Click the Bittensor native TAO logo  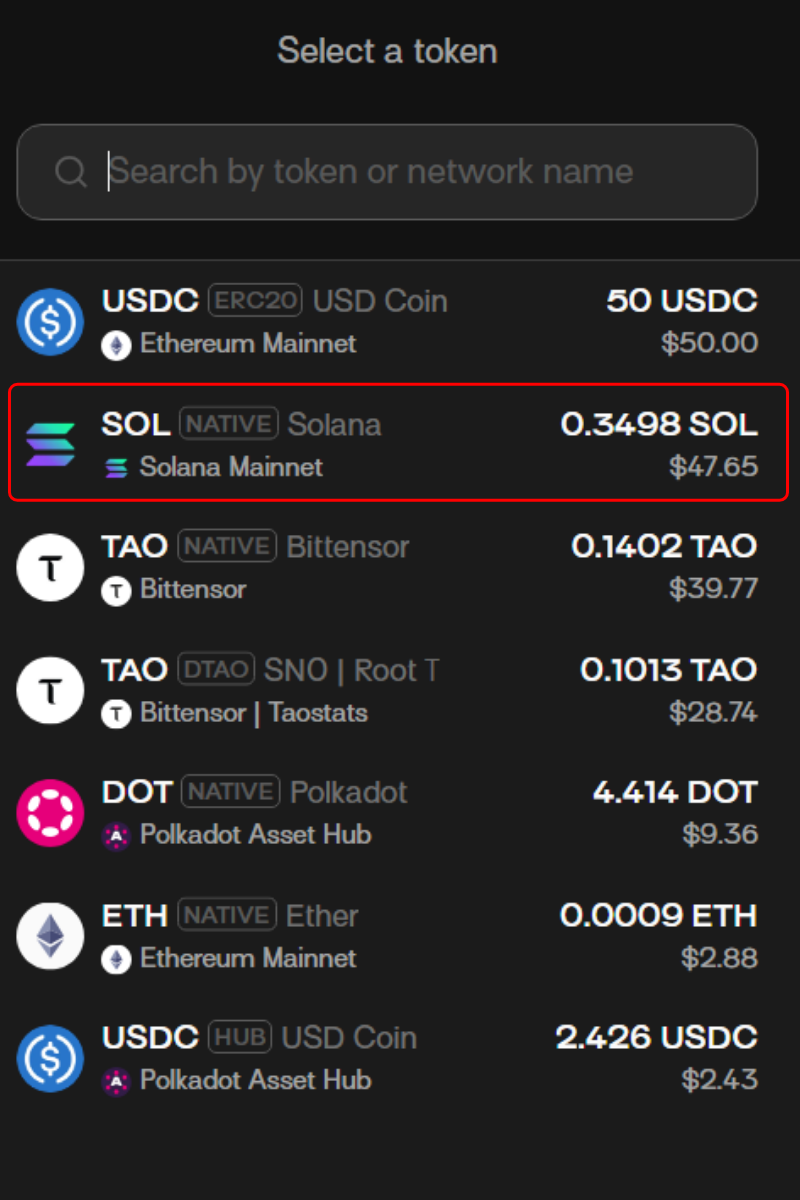(50, 568)
